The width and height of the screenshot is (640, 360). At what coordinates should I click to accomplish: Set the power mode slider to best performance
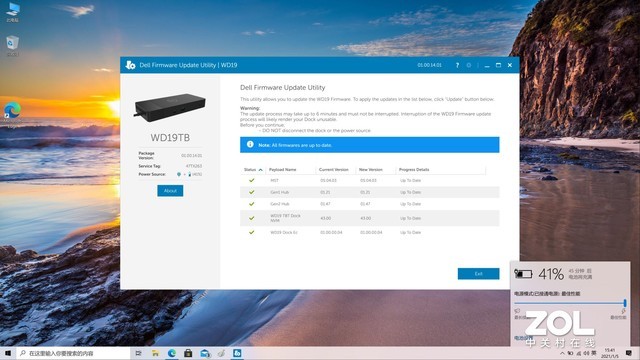624,303
